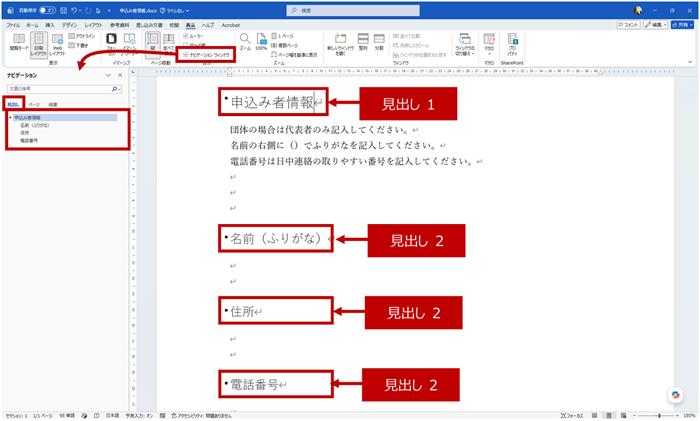Click the 共有 share button
Image resolution: width=700 pixels, height=421 pixels.
(683, 25)
